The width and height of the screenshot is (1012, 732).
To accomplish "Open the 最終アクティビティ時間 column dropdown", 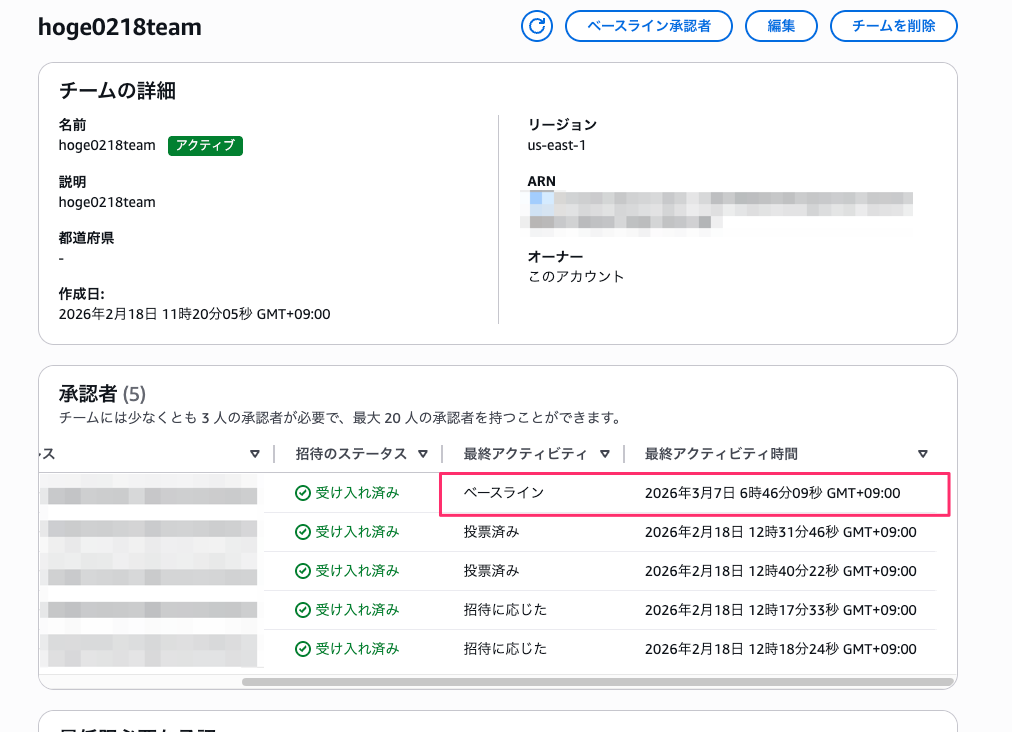I will (x=922, y=453).
